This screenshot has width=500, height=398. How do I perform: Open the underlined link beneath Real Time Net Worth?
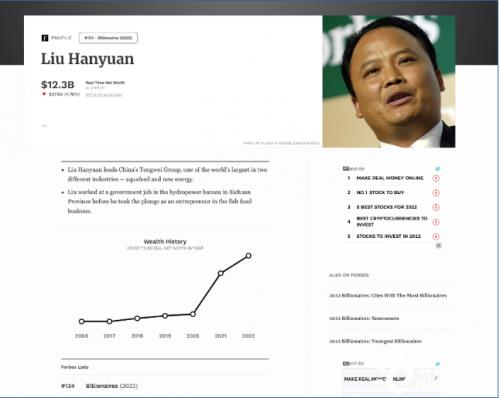tap(104, 95)
